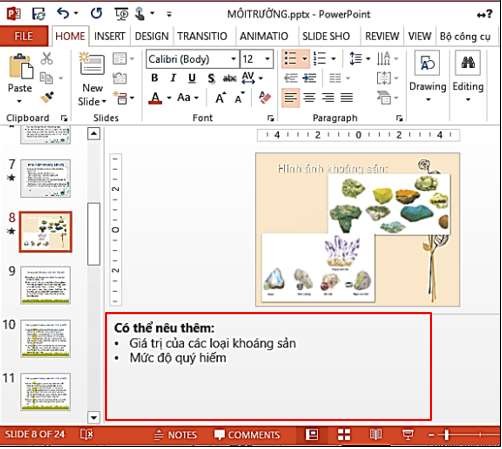Decrease list indent level

pos(291,78)
